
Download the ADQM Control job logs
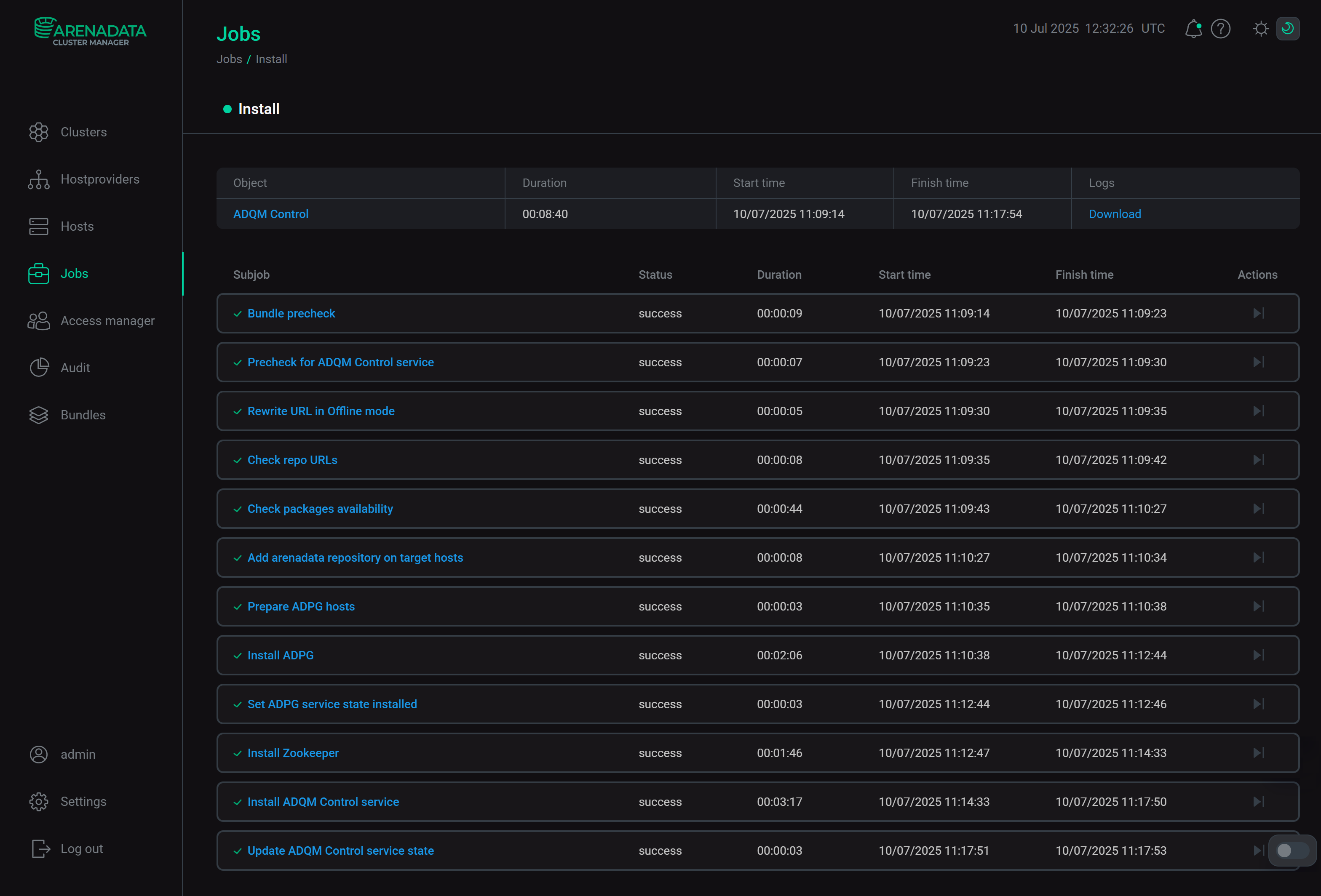pos(1115,213)
